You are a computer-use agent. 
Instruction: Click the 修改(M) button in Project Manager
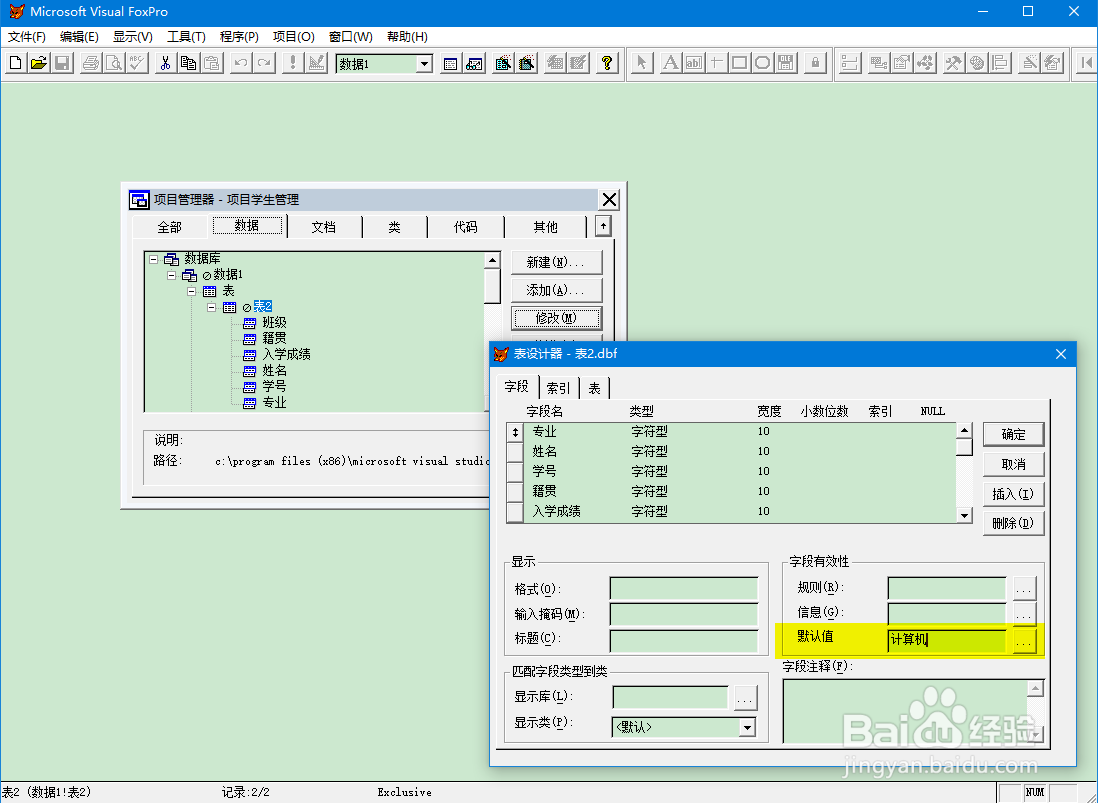click(556, 318)
